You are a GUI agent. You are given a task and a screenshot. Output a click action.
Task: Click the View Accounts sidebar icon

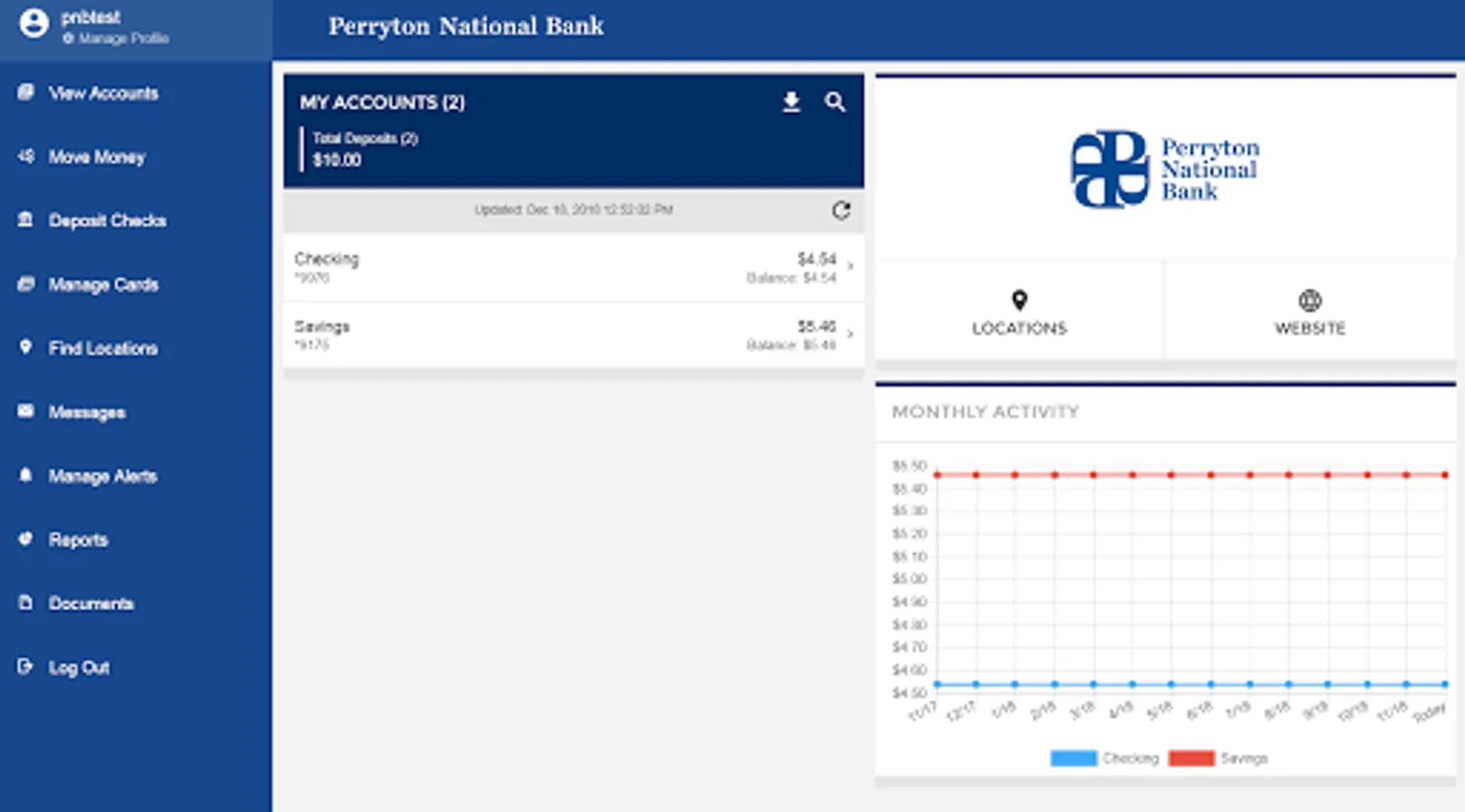pos(25,92)
